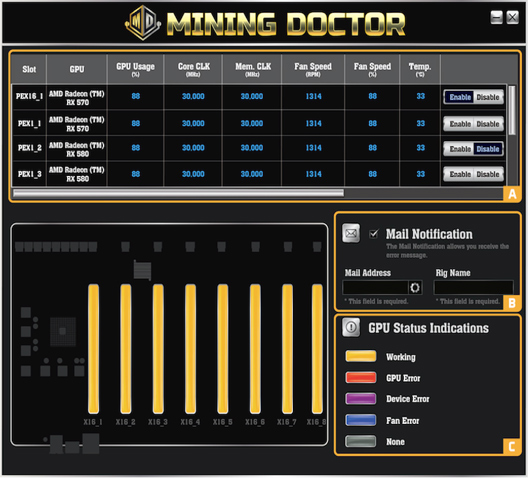This screenshot has width=528, height=478.
Task: Click the Fan Speed (RPM) column header
Action: pyautogui.click(x=313, y=69)
